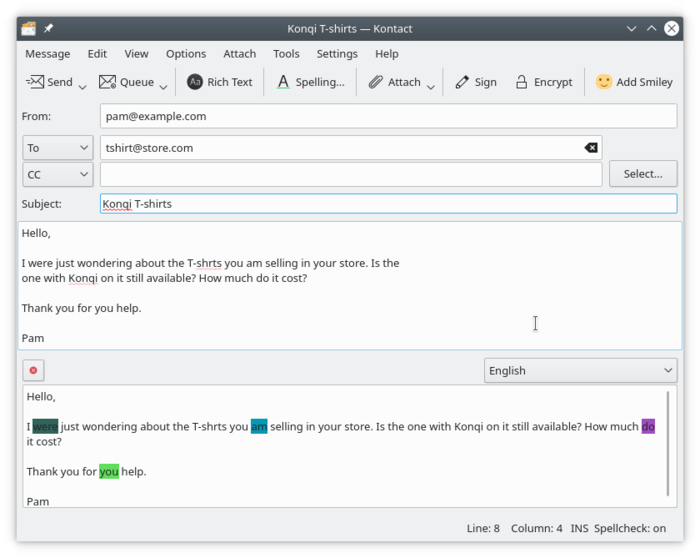This screenshot has height=558, width=700.
Task: Click the Select... recipients button
Action: pyautogui.click(x=643, y=174)
